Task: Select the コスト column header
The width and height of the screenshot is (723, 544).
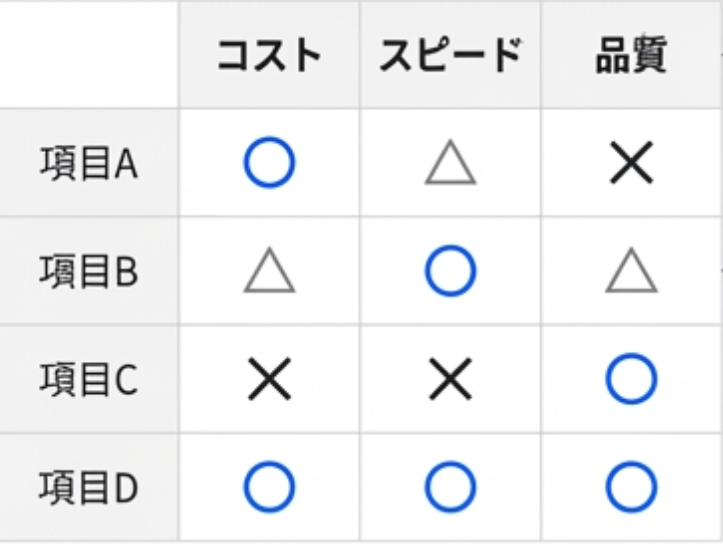Action: coord(269,56)
